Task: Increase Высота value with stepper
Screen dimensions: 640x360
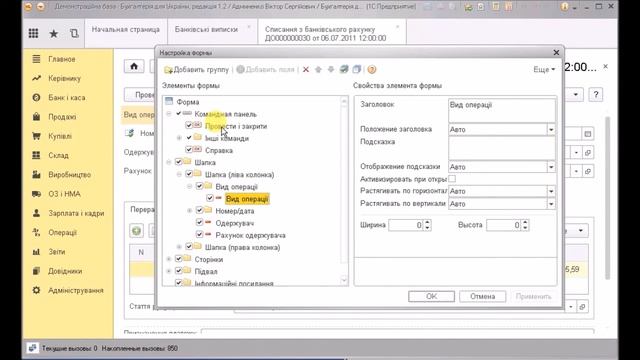Action: point(525,222)
